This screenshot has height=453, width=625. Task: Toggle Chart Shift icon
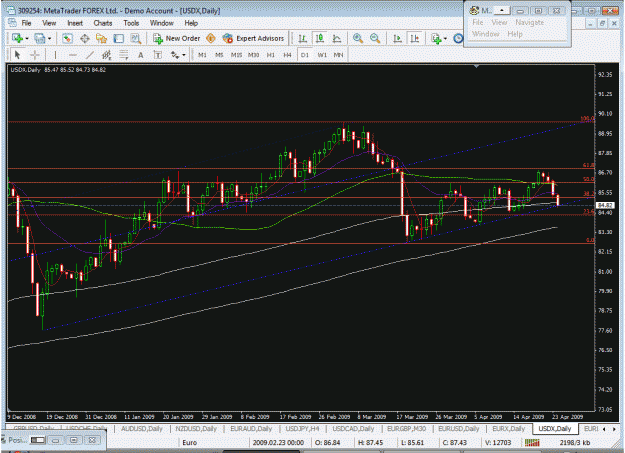click(x=415, y=39)
